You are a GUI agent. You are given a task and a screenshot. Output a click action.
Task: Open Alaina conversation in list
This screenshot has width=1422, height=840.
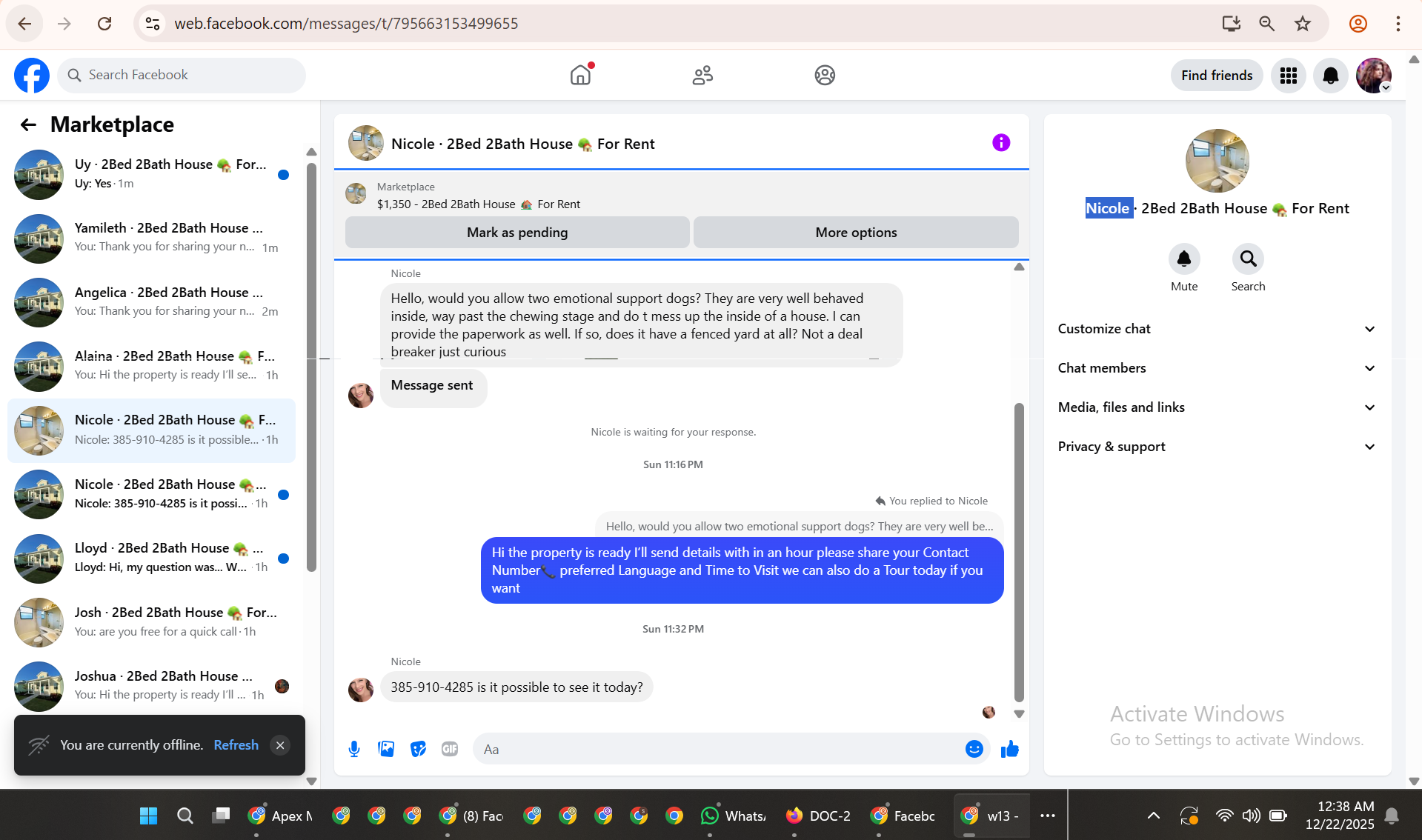point(151,367)
